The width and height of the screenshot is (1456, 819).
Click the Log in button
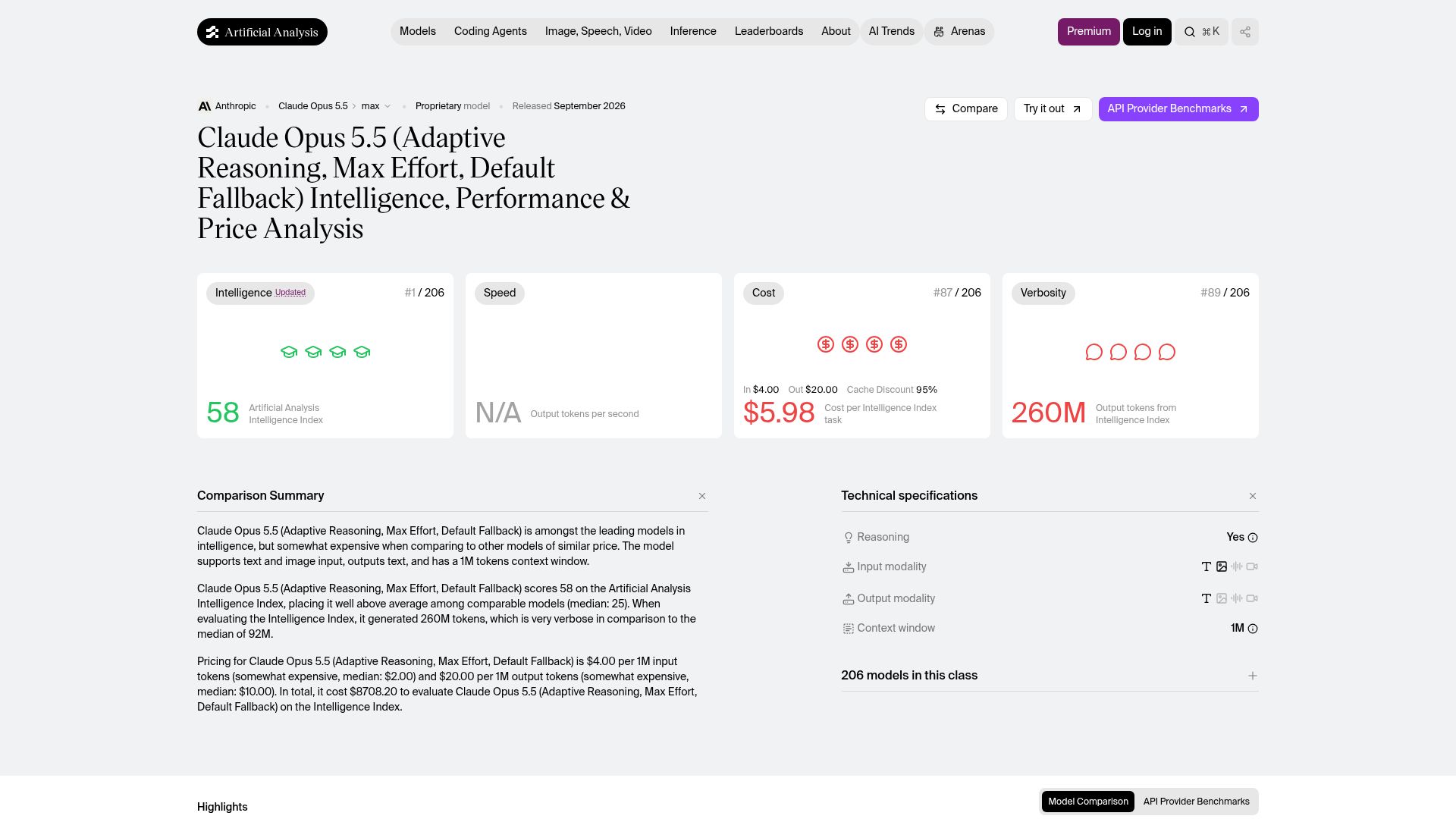click(1147, 32)
